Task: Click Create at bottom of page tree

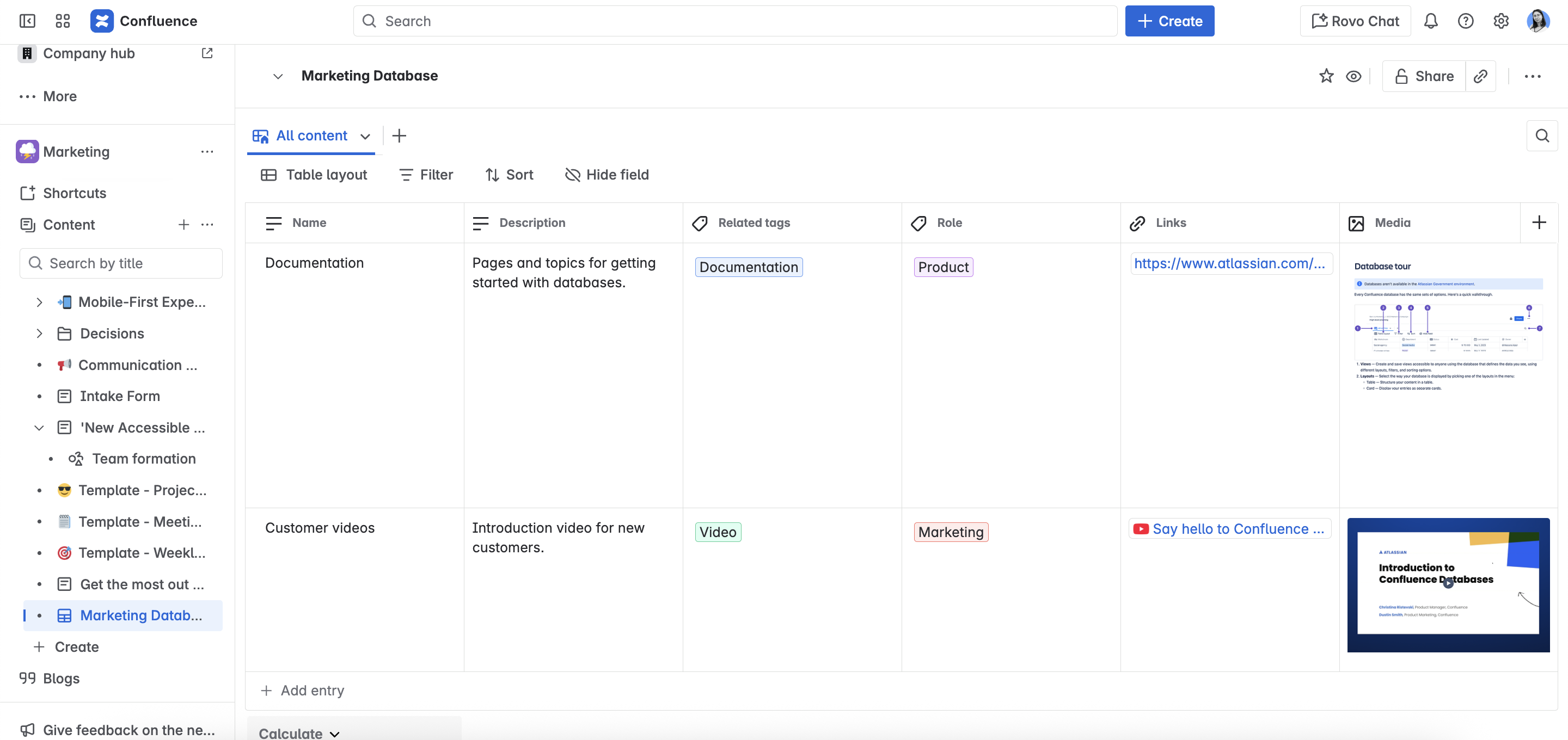Action: pos(76,647)
